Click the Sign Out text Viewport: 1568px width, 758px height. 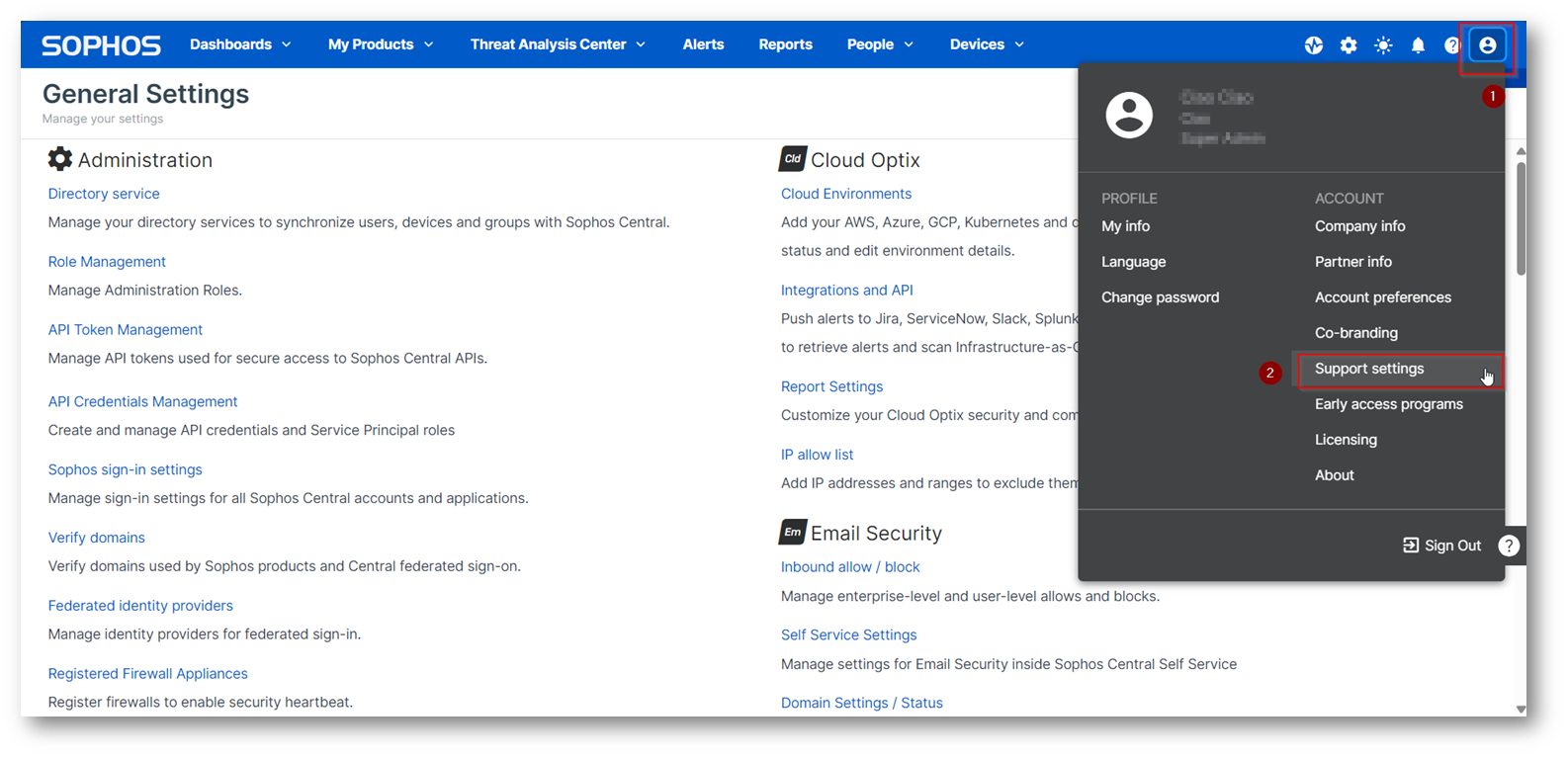(1452, 546)
